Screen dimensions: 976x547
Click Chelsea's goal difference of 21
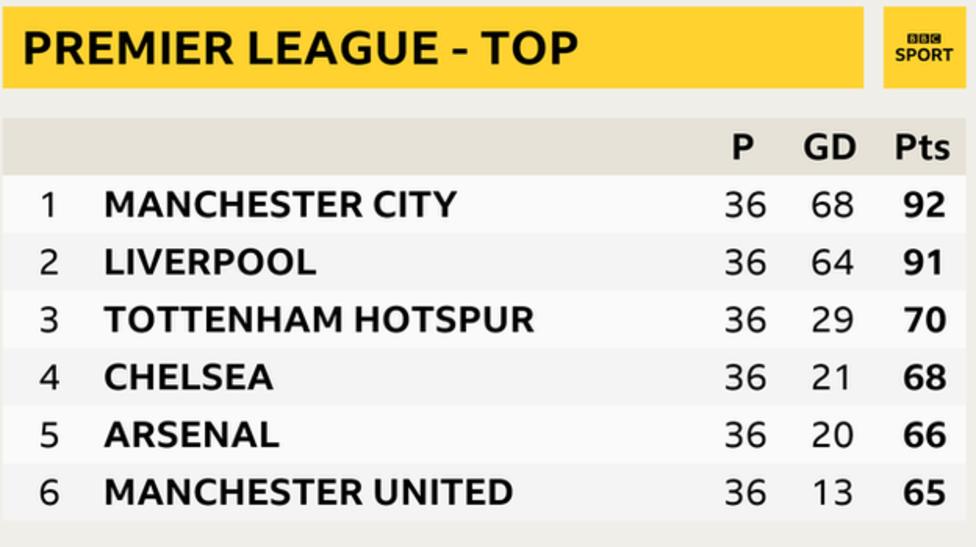(831, 378)
